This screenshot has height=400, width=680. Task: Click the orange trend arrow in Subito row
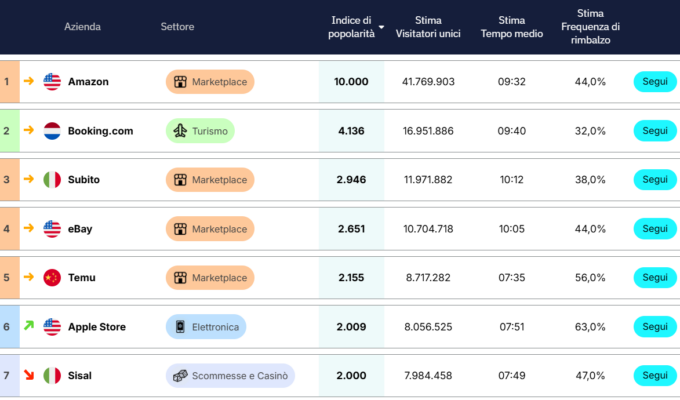(29, 179)
